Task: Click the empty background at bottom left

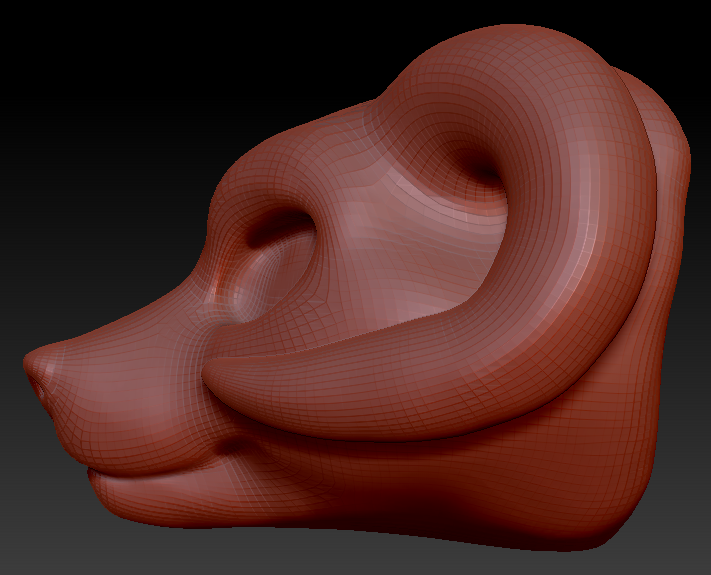Action: [x=40, y=530]
